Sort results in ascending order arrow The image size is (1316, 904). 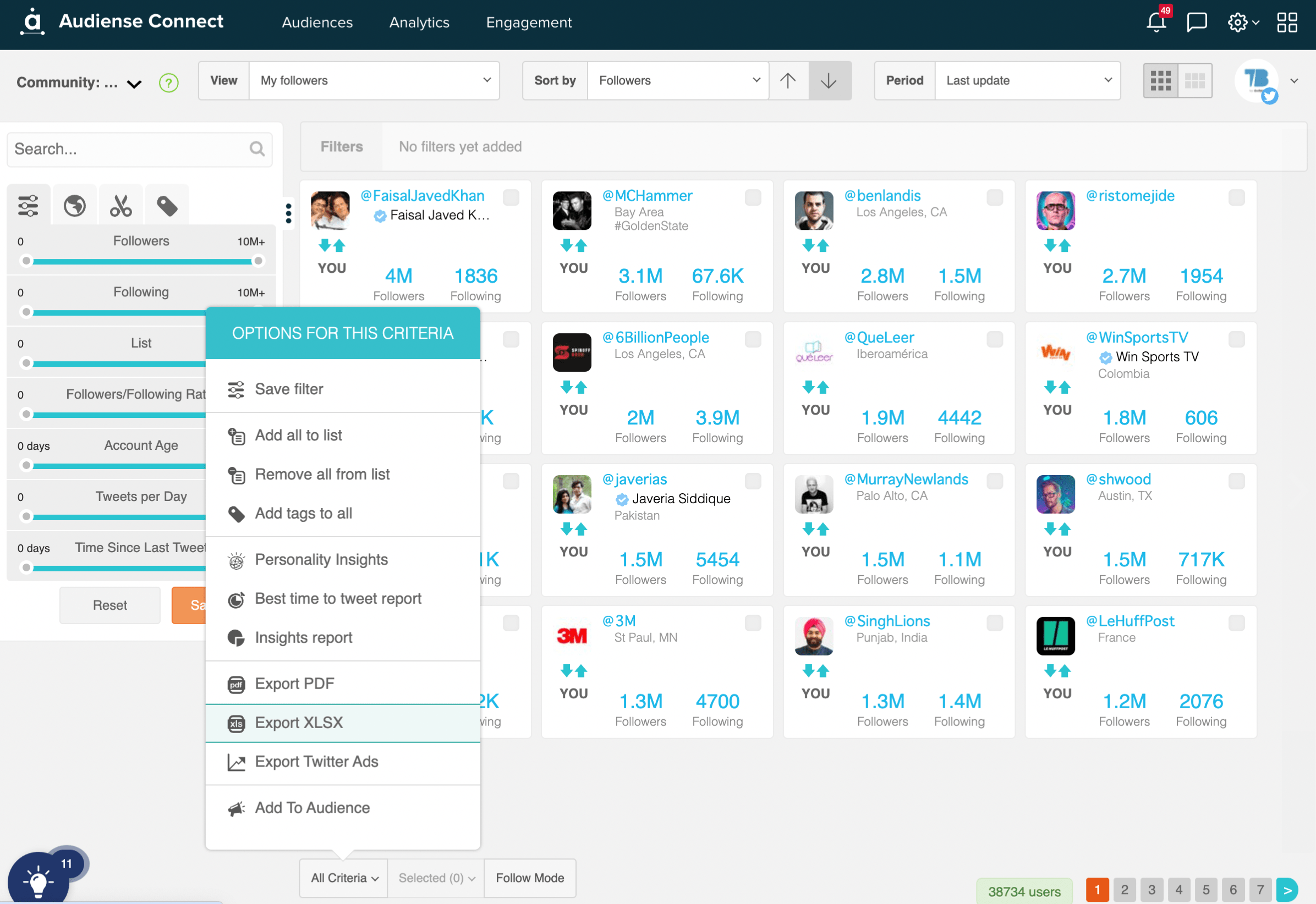click(788, 80)
